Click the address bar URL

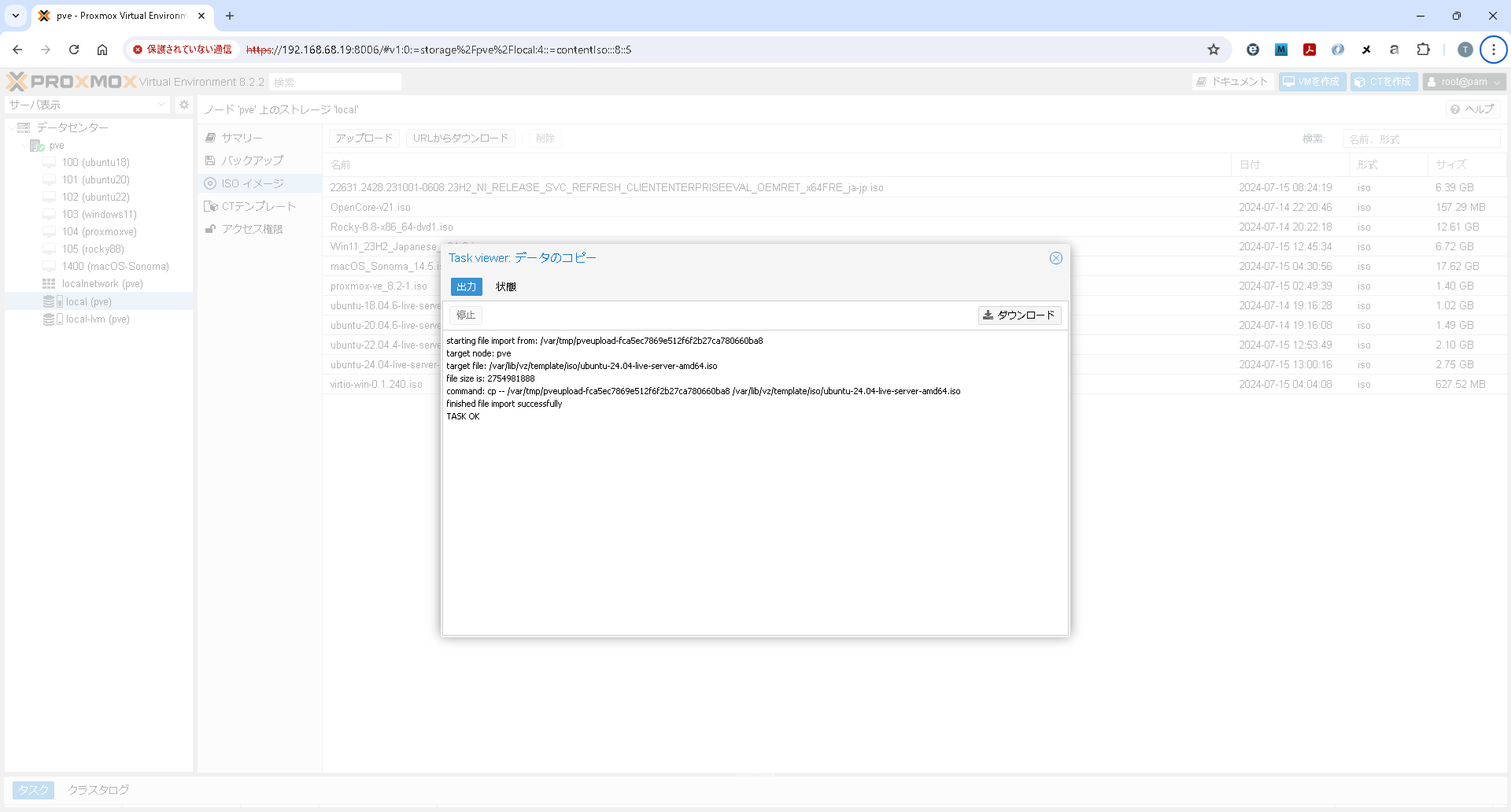439,50
